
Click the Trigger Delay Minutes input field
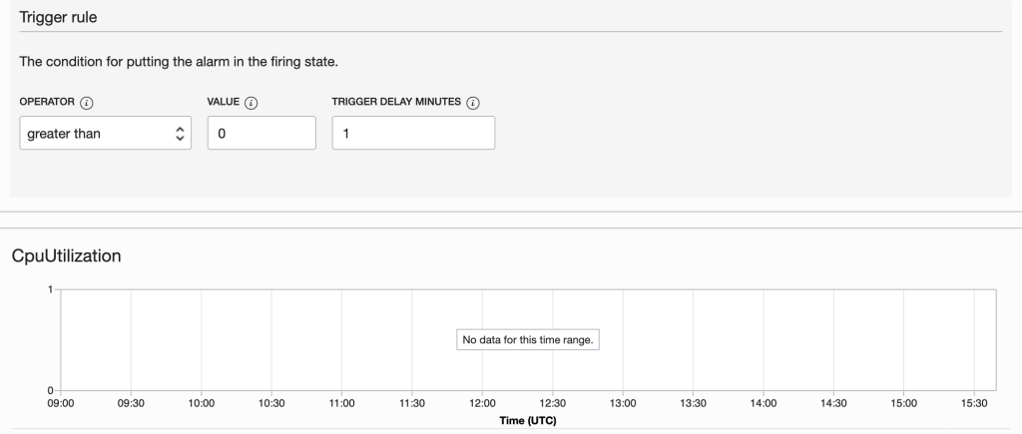[413, 133]
